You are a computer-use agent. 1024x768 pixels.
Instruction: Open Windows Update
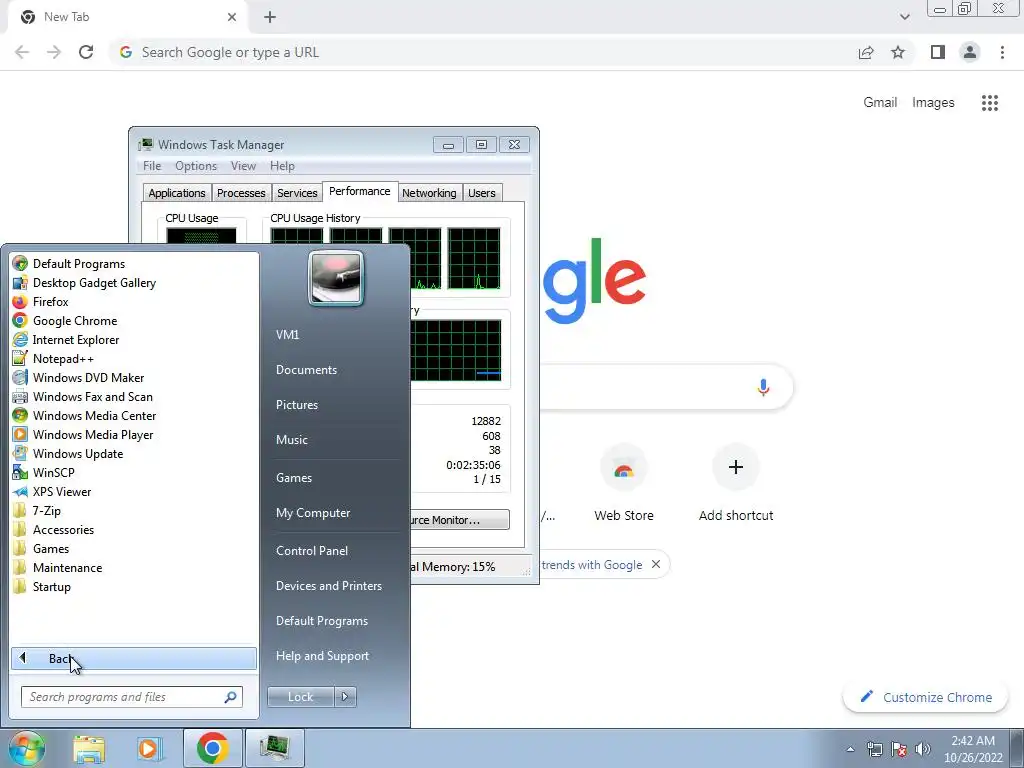point(68,453)
